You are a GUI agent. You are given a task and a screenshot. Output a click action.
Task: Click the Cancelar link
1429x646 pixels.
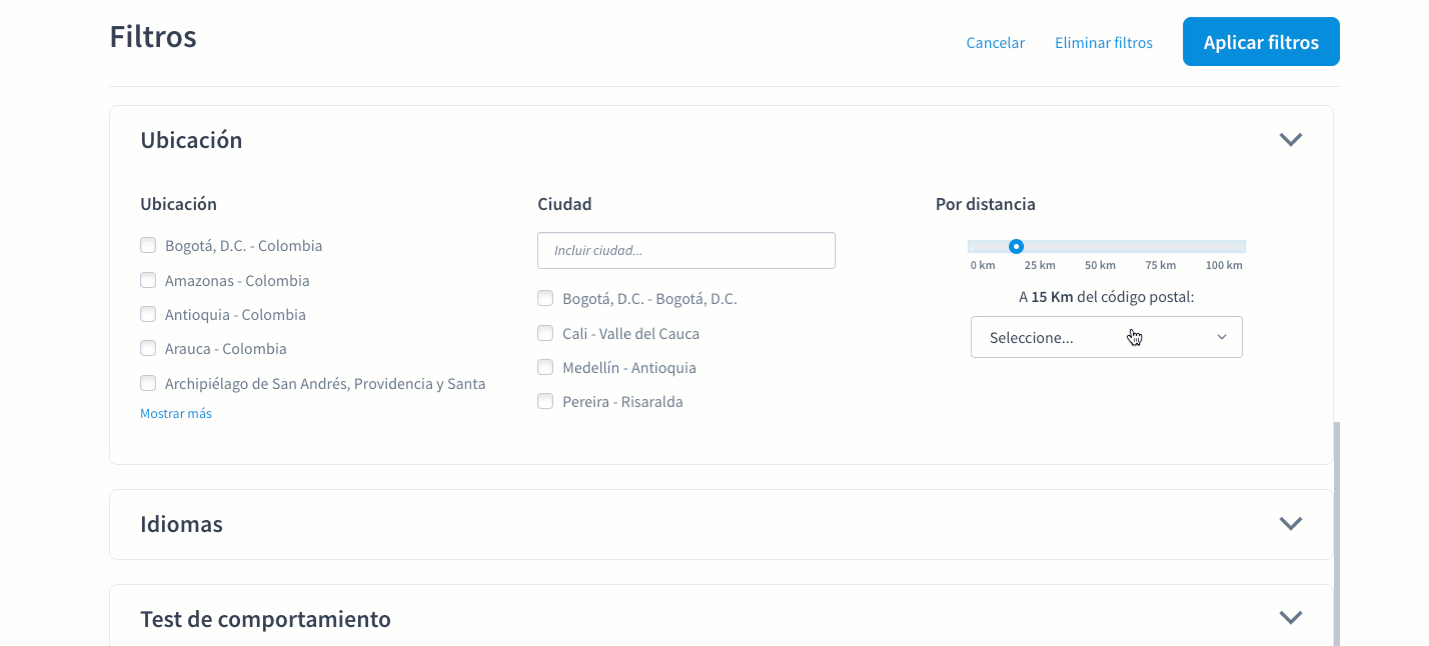tap(995, 42)
